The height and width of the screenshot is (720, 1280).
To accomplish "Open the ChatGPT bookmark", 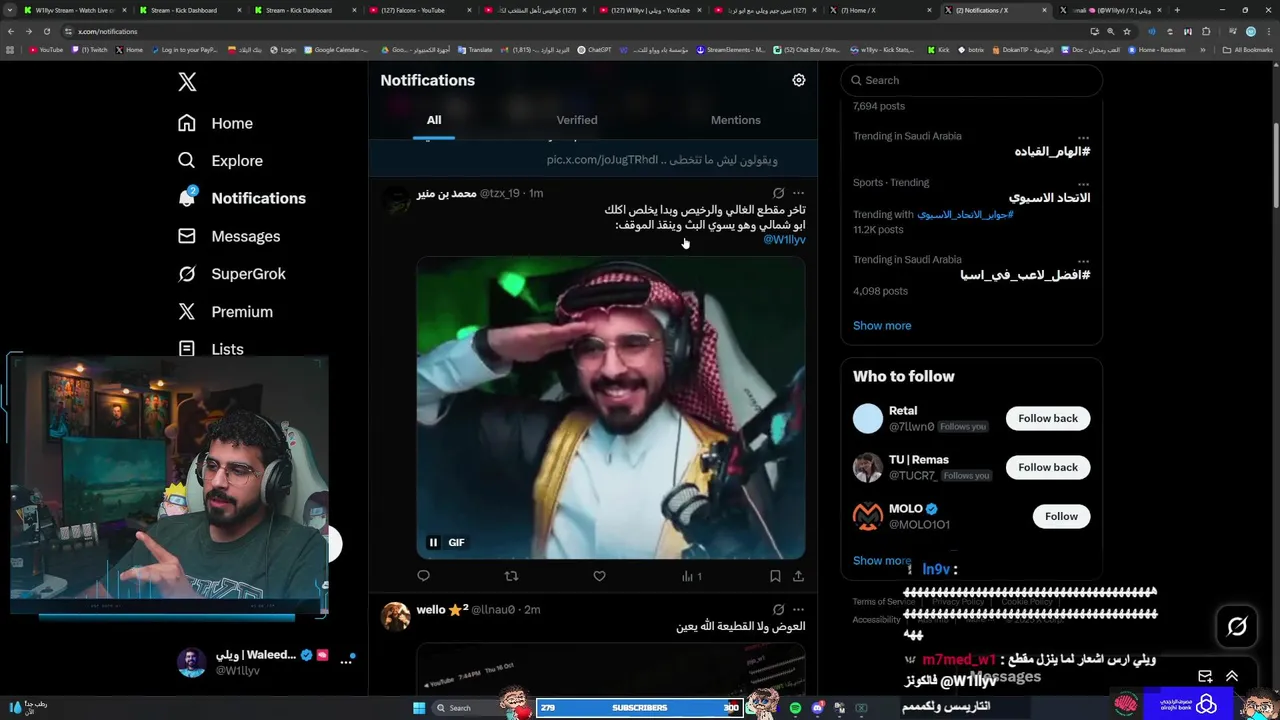I will (x=595, y=49).
